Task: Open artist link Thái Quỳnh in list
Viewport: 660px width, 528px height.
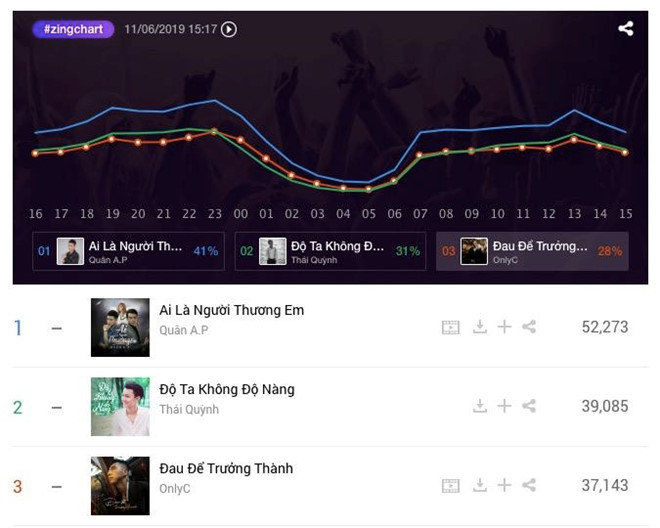Action: [x=189, y=409]
